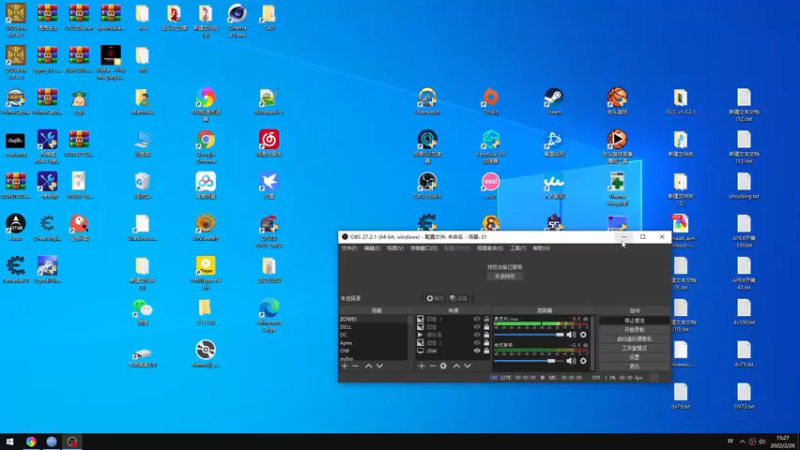Select the Theme Hospital desktop shortcut
This screenshot has height=450, width=800.
pos(617,189)
